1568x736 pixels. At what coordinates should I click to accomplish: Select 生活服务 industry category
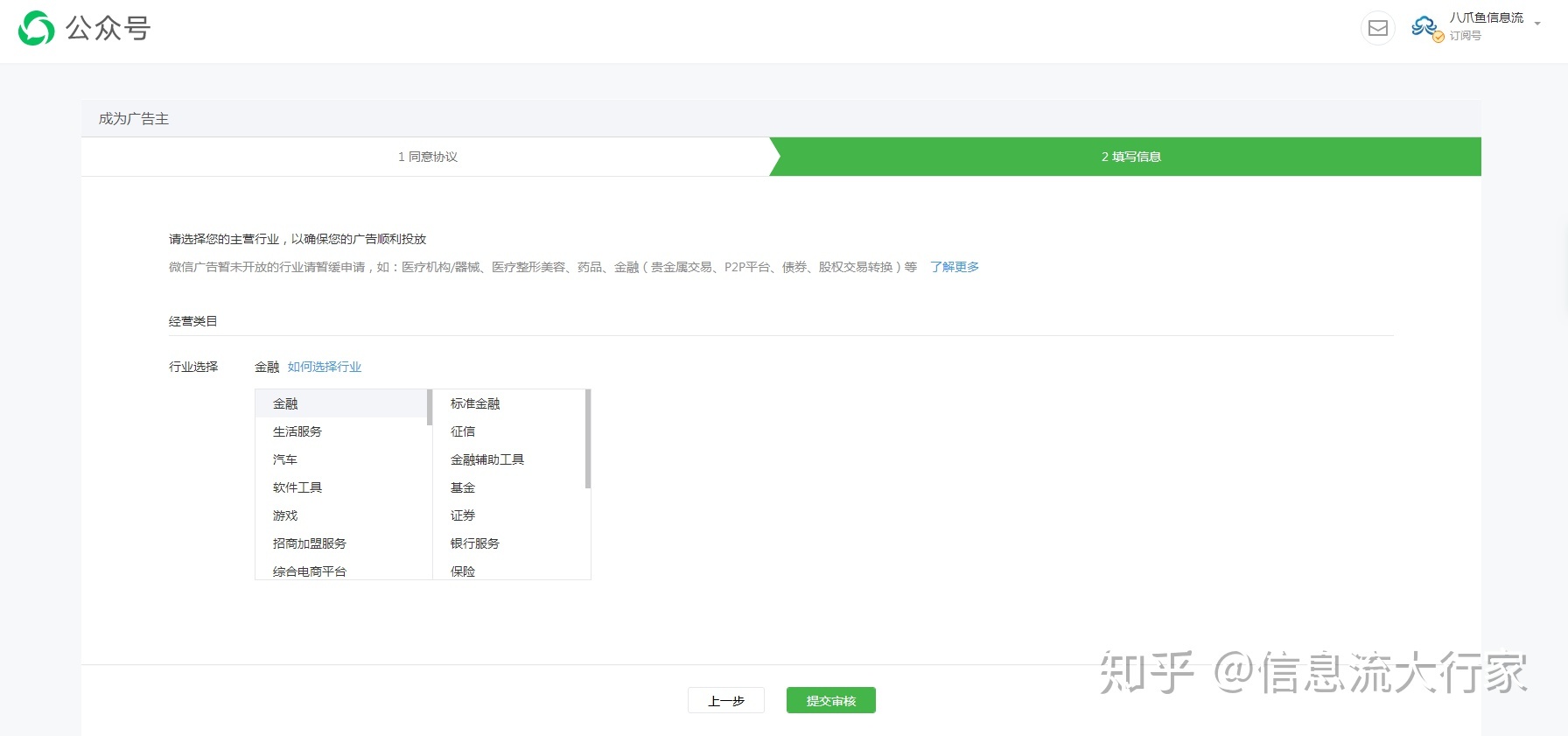point(341,431)
